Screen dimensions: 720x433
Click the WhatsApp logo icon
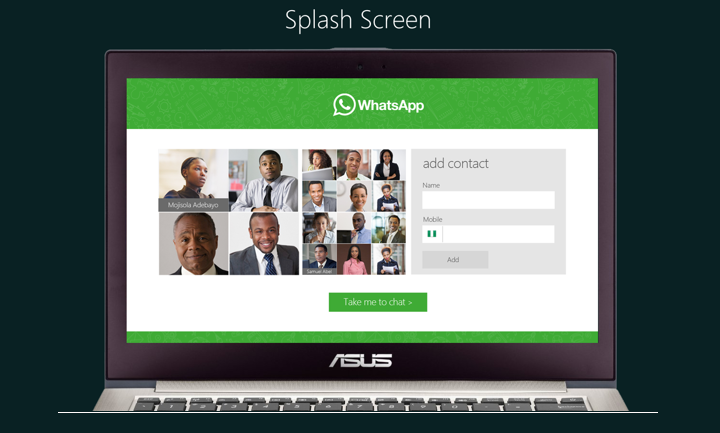(x=344, y=105)
